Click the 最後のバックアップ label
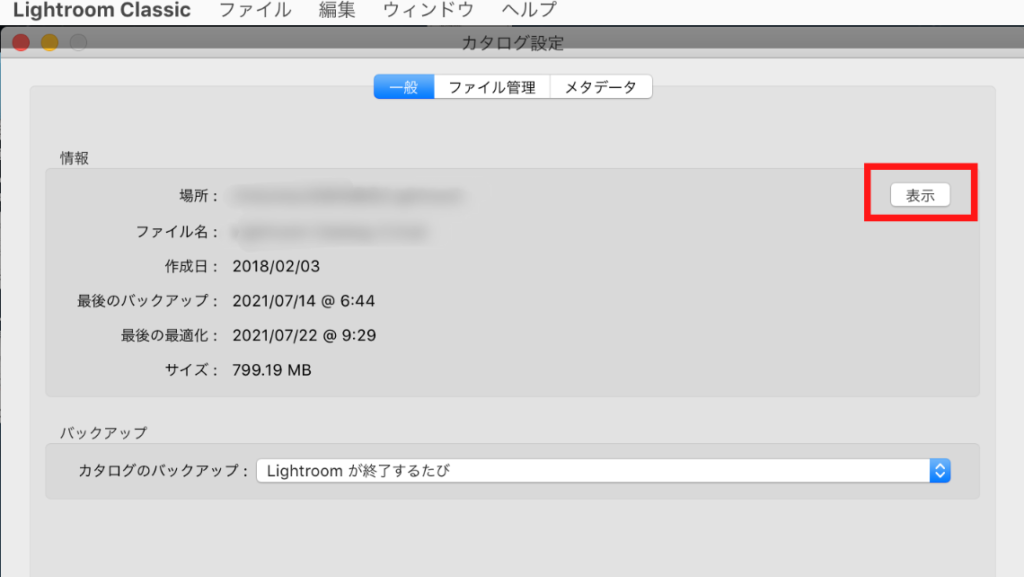 click(x=148, y=301)
